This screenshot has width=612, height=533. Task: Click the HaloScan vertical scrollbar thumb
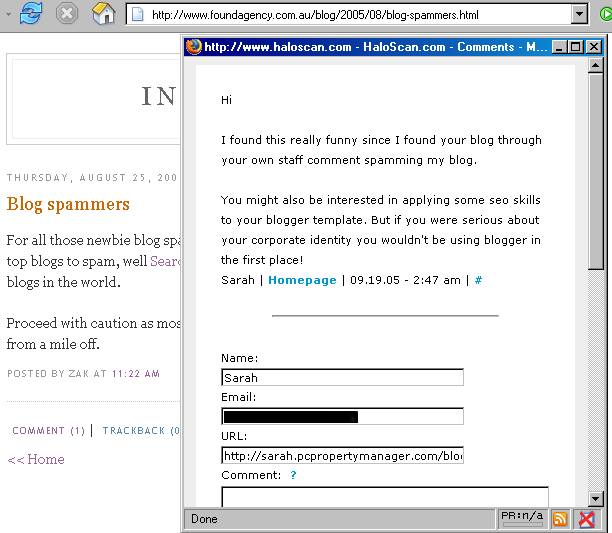pyautogui.click(x=596, y=171)
